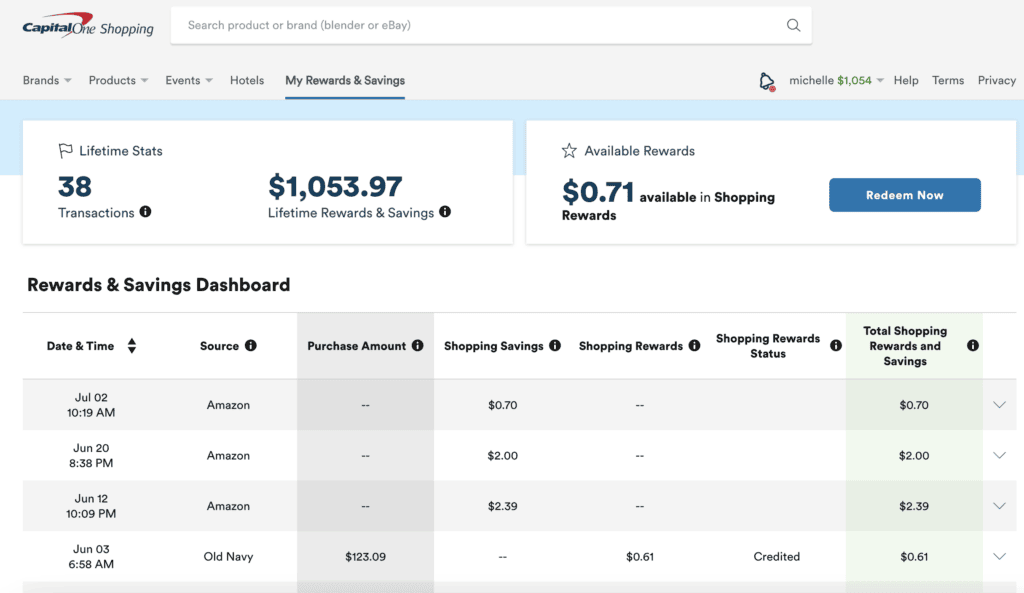Switch to the Hotels section
Viewport: 1024px width, 593px height.
(x=246, y=80)
